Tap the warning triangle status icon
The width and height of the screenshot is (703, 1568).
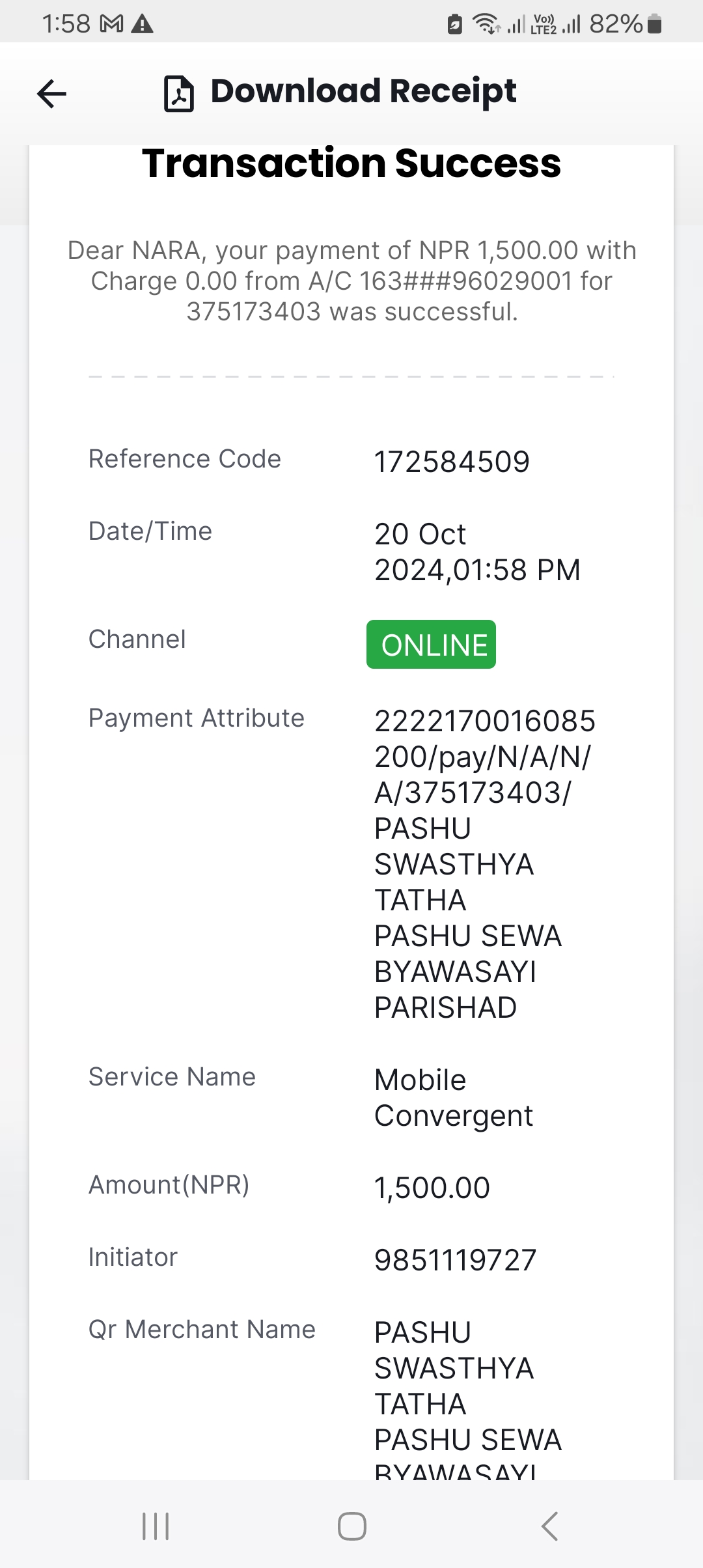pyautogui.click(x=142, y=25)
